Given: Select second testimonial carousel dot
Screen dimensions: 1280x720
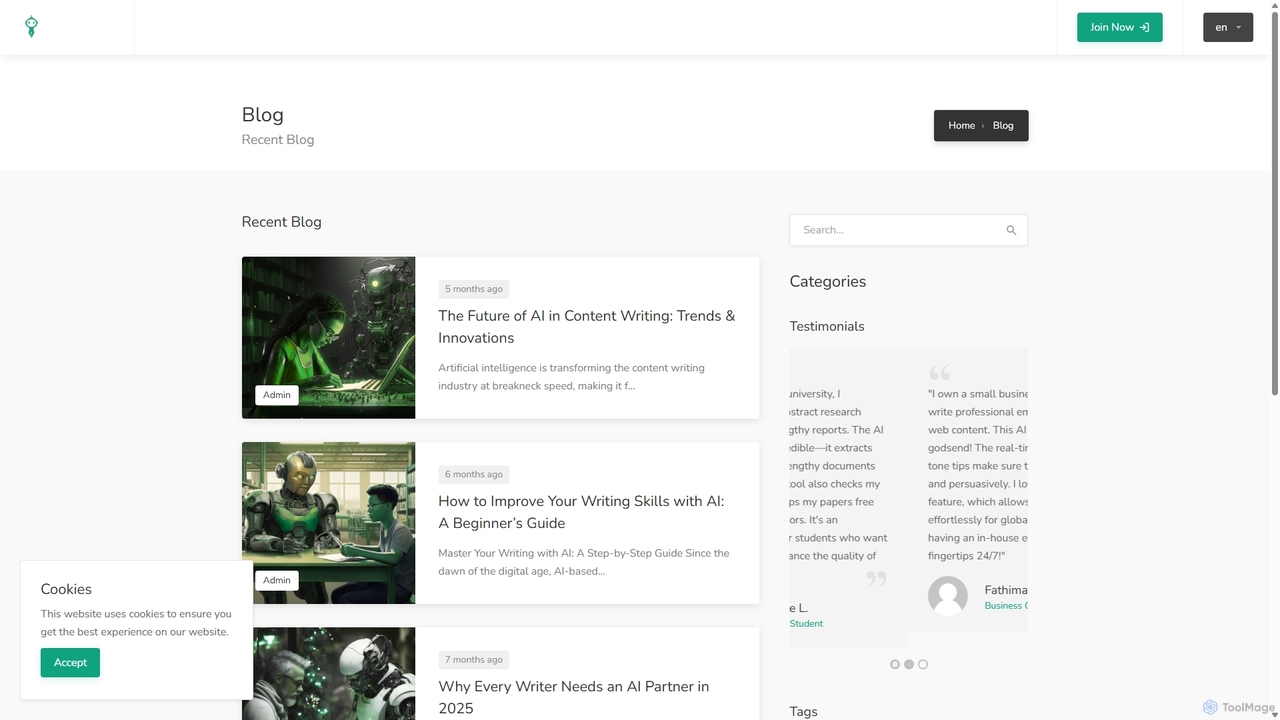Looking at the screenshot, I should point(909,664).
